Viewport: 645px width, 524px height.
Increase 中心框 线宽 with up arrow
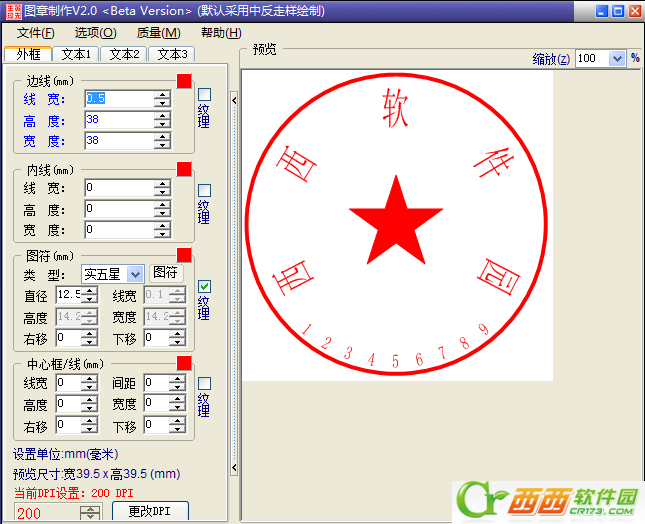89,379
